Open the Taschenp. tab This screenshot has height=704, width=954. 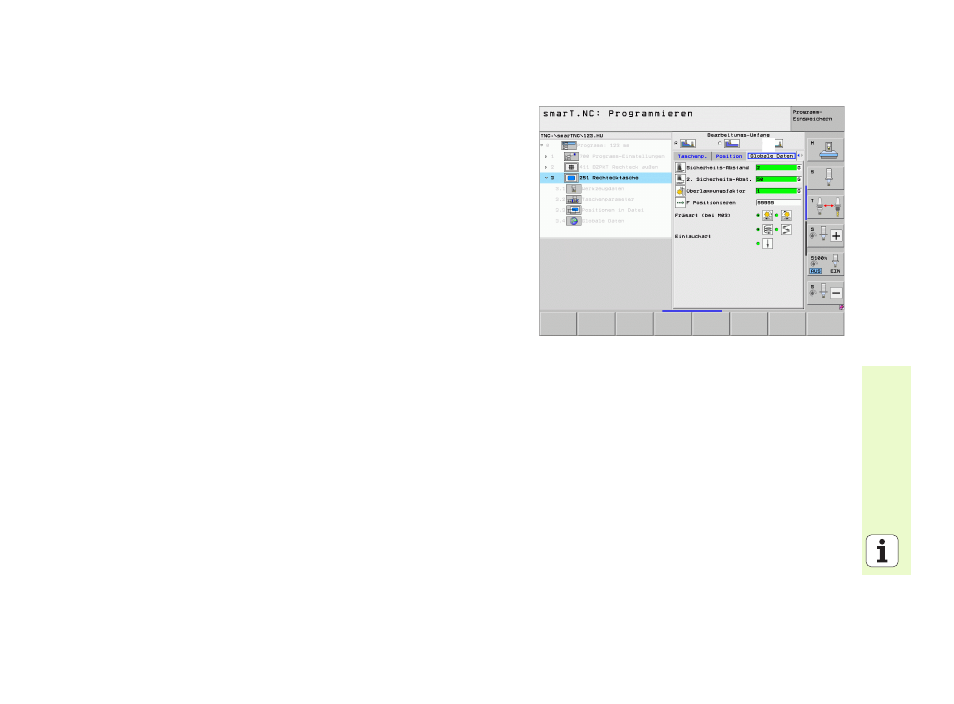click(x=692, y=156)
